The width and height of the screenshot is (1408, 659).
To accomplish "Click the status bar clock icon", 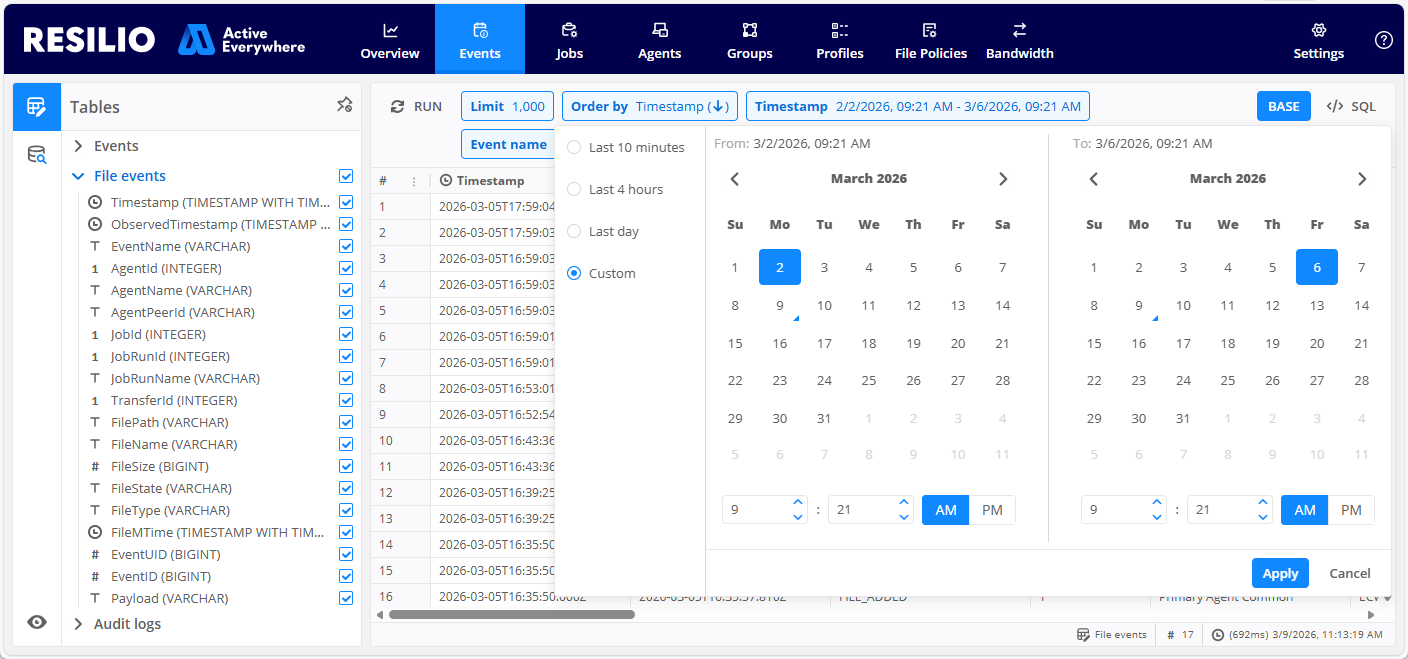I will click(x=1218, y=634).
